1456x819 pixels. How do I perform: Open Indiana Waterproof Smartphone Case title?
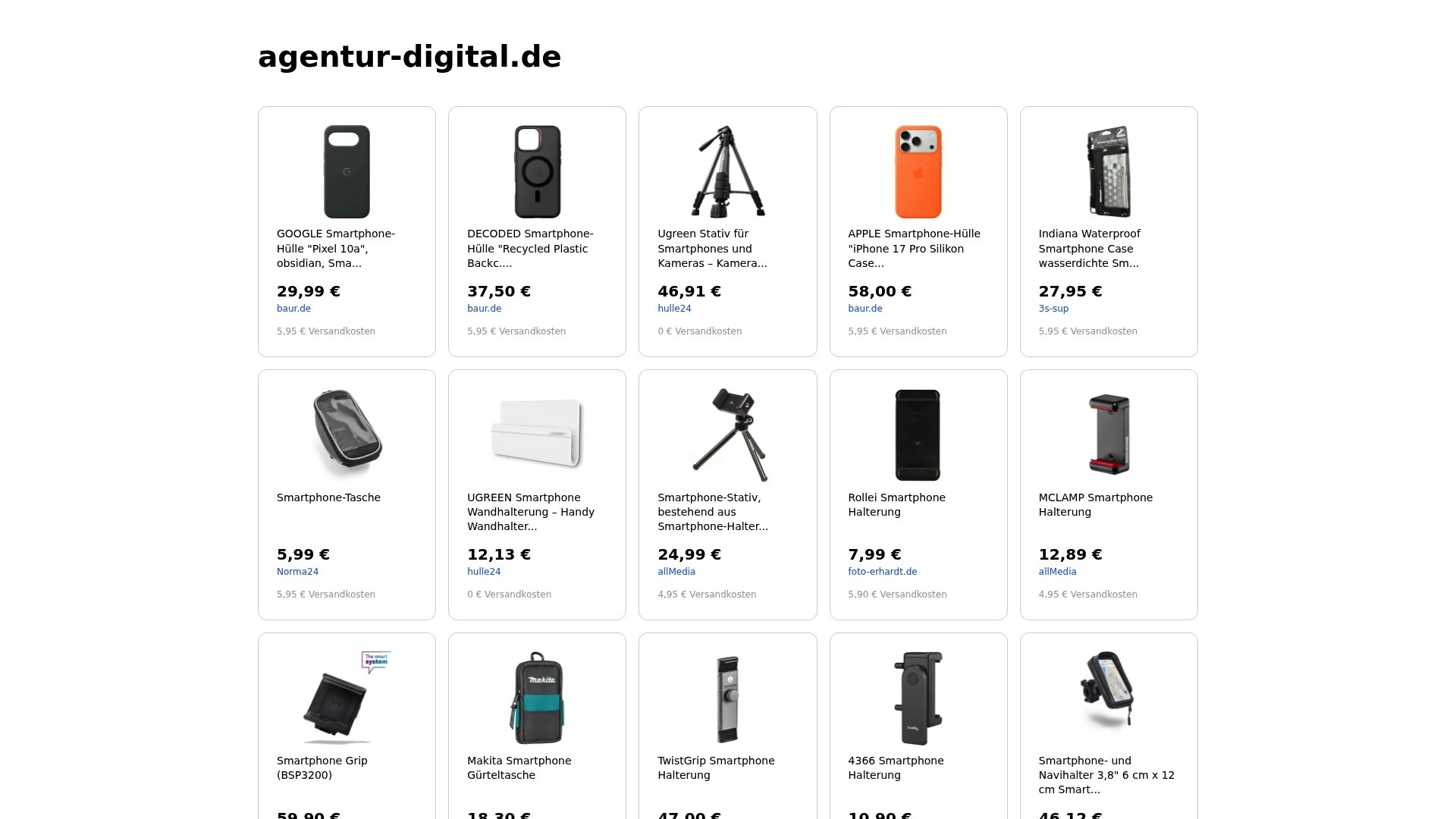click(1090, 249)
